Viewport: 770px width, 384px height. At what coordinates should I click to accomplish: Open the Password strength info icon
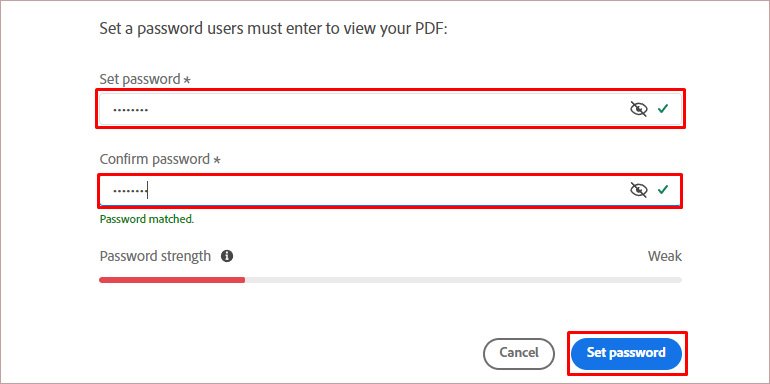pyautogui.click(x=227, y=256)
